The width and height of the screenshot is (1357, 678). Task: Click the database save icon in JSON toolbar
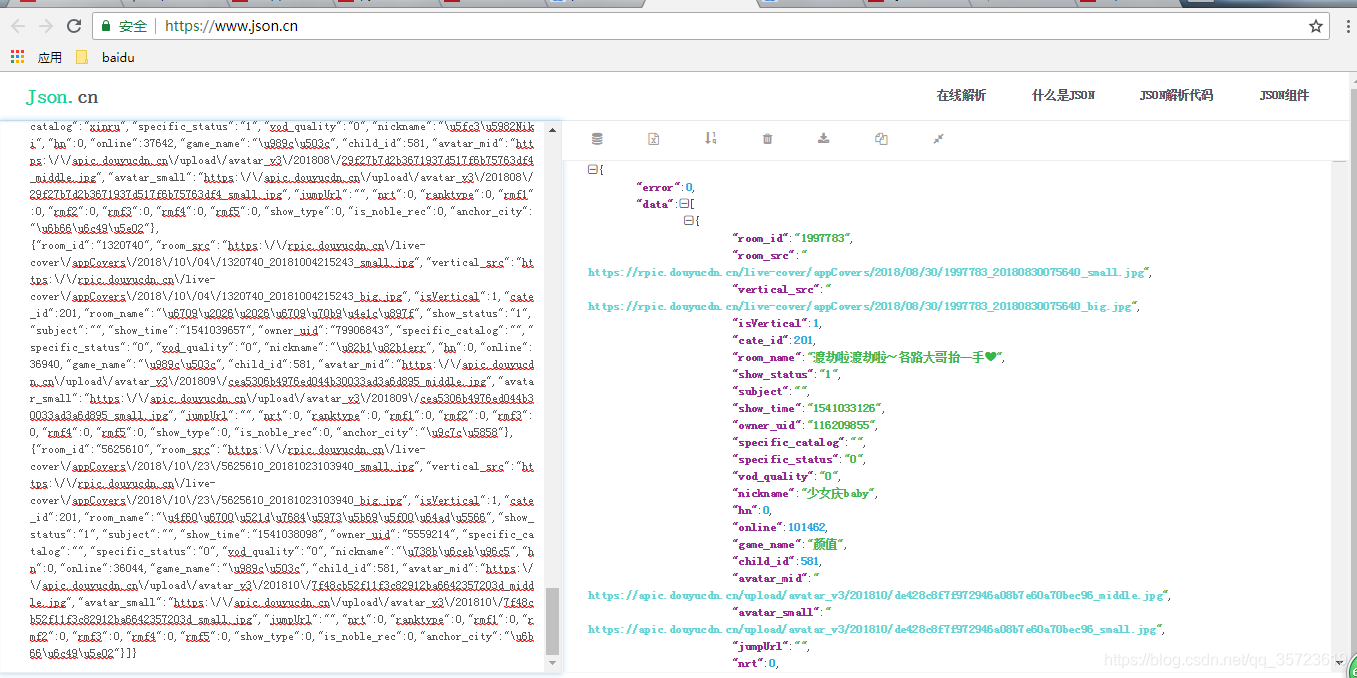[x=597, y=139]
